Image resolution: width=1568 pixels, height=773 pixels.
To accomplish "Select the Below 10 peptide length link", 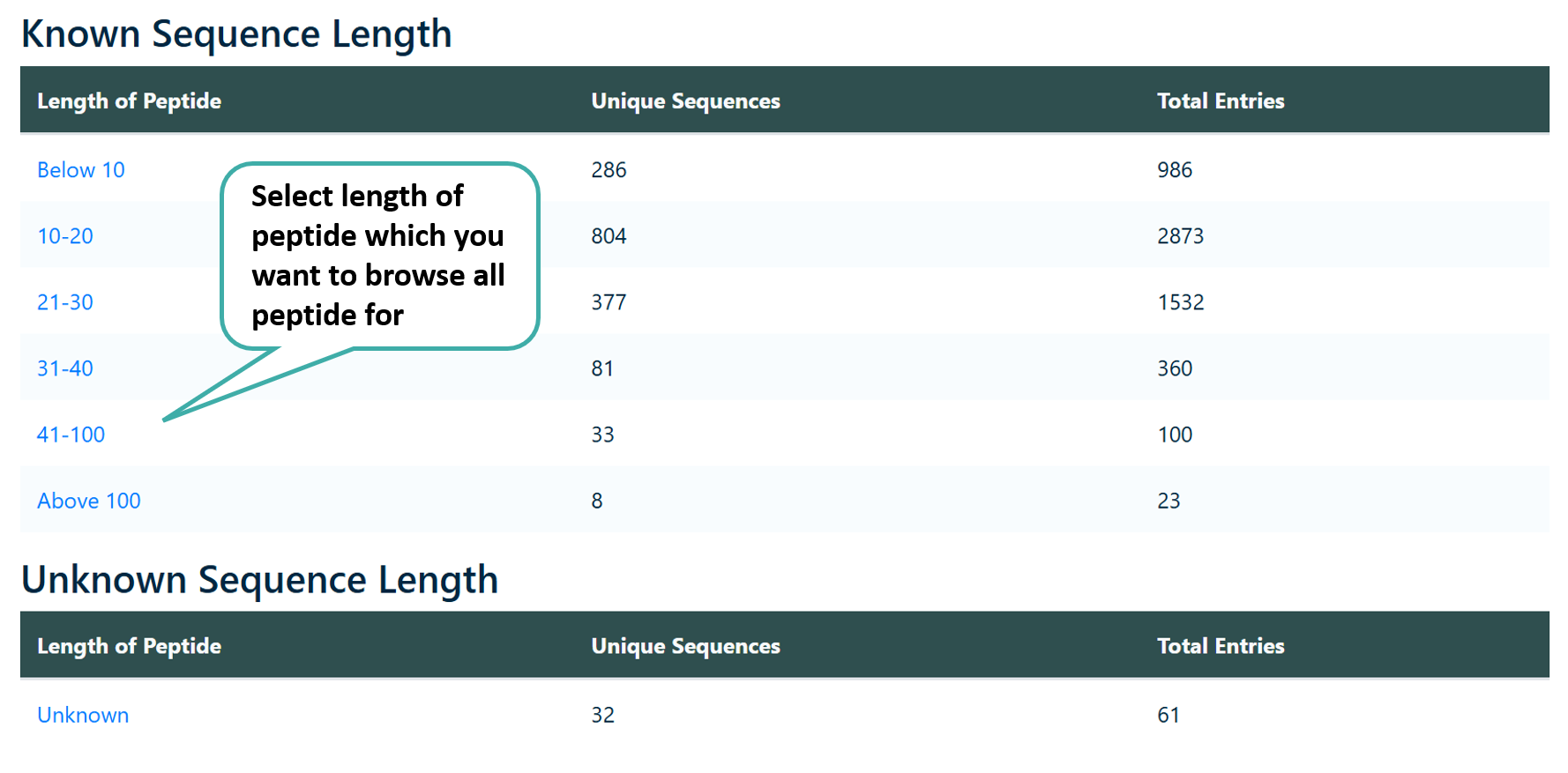I will click(x=80, y=169).
